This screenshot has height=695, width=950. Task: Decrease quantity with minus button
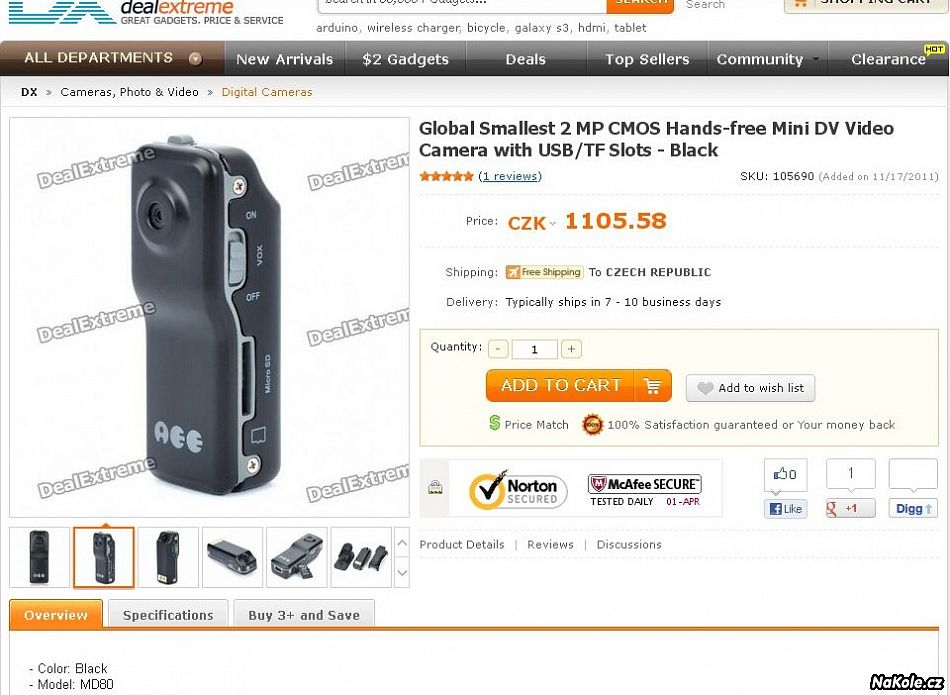click(498, 349)
